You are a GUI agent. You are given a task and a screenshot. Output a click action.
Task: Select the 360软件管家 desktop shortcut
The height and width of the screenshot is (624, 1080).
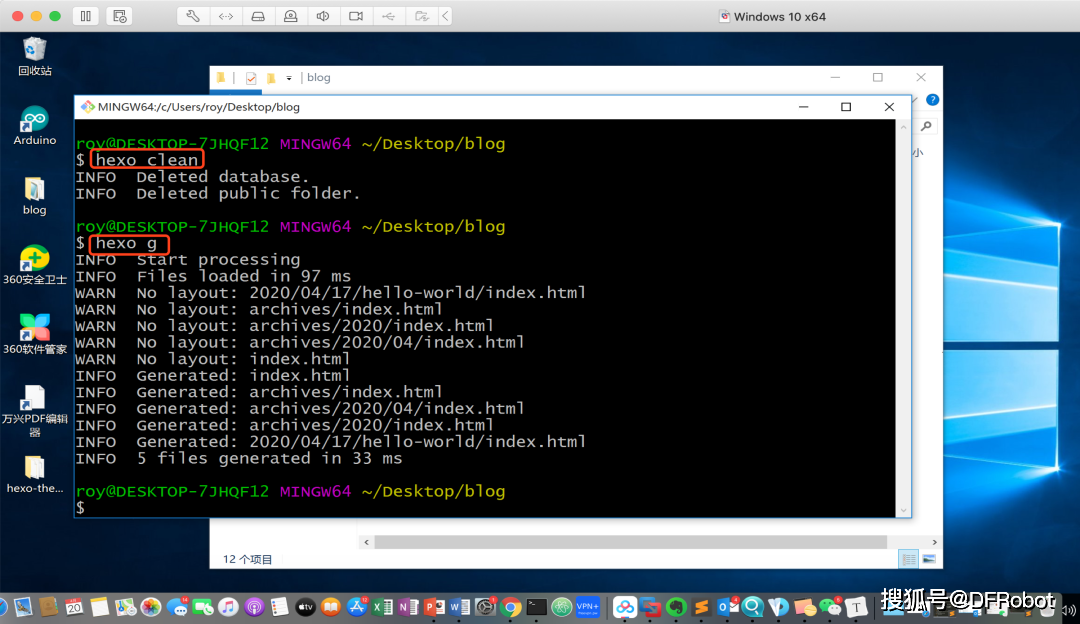(34, 335)
